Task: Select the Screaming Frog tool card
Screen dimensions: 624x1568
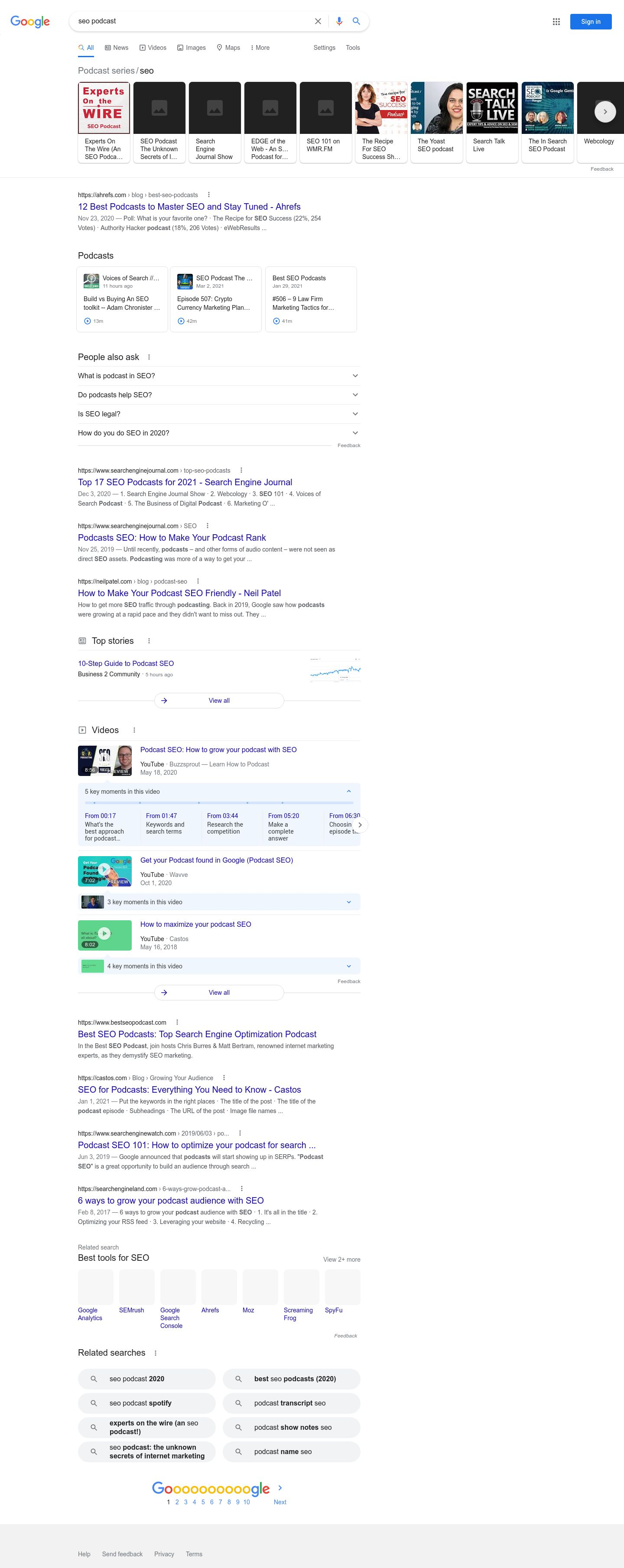Action: pyautogui.click(x=301, y=1295)
